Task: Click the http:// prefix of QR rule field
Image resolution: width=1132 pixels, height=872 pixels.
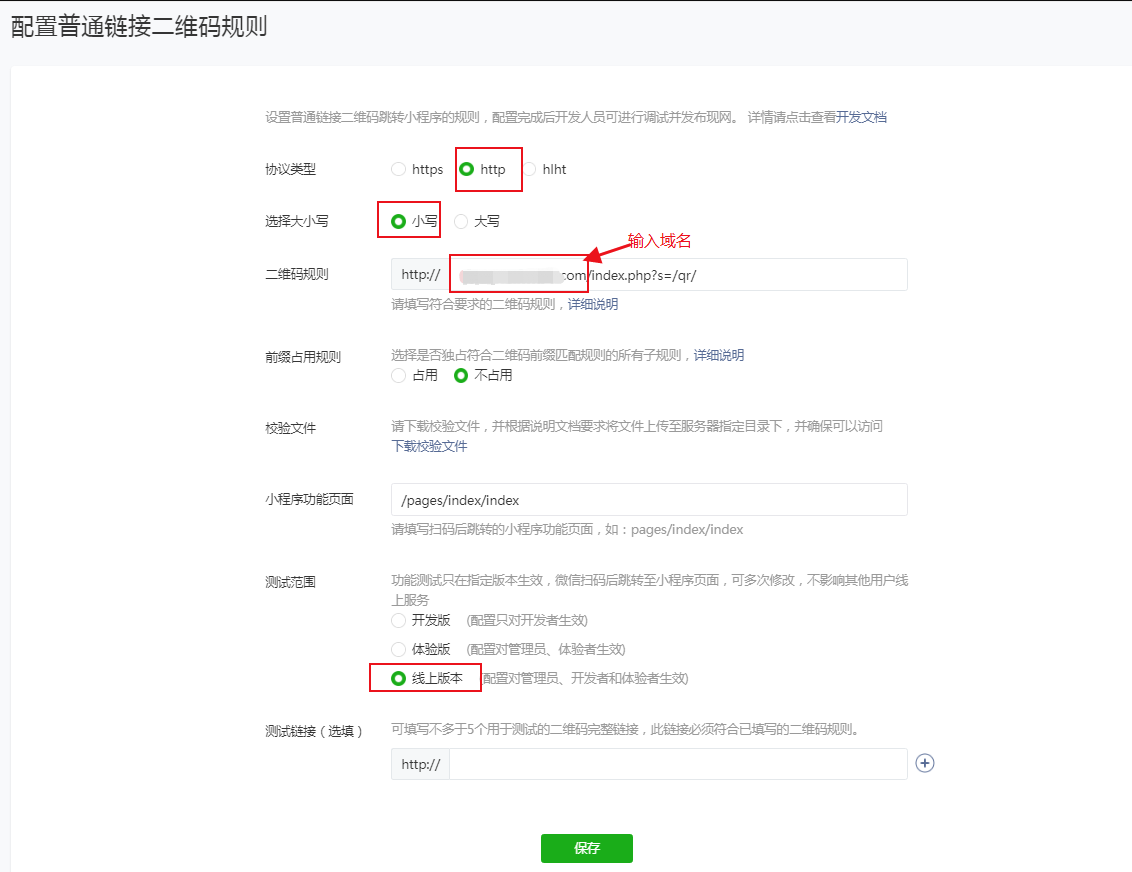Action: pyautogui.click(x=420, y=274)
